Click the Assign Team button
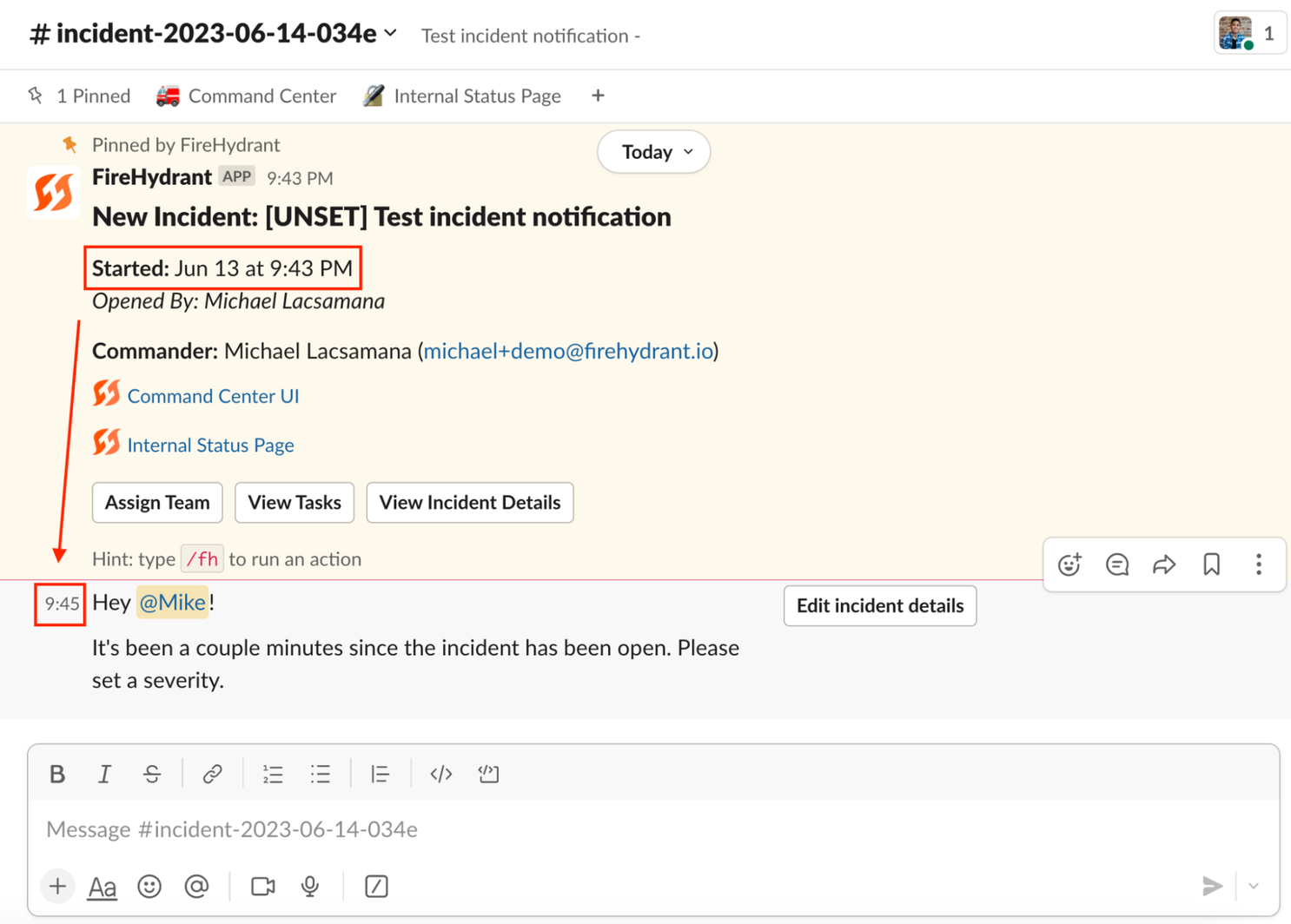The height and width of the screenshot is (924, 1291). click(157, 502)
